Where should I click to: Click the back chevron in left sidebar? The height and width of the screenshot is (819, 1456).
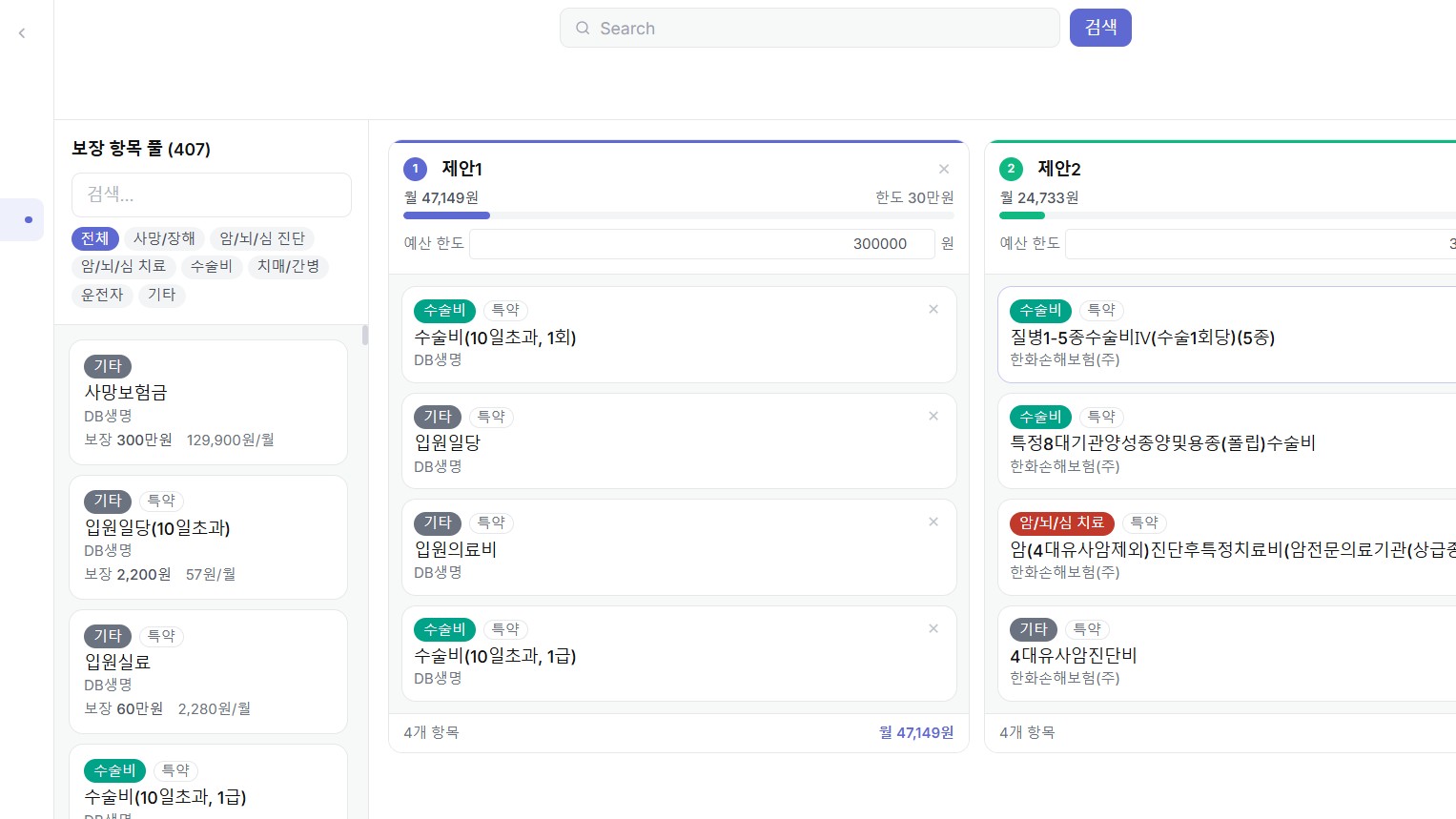click(x=22, y=33)
